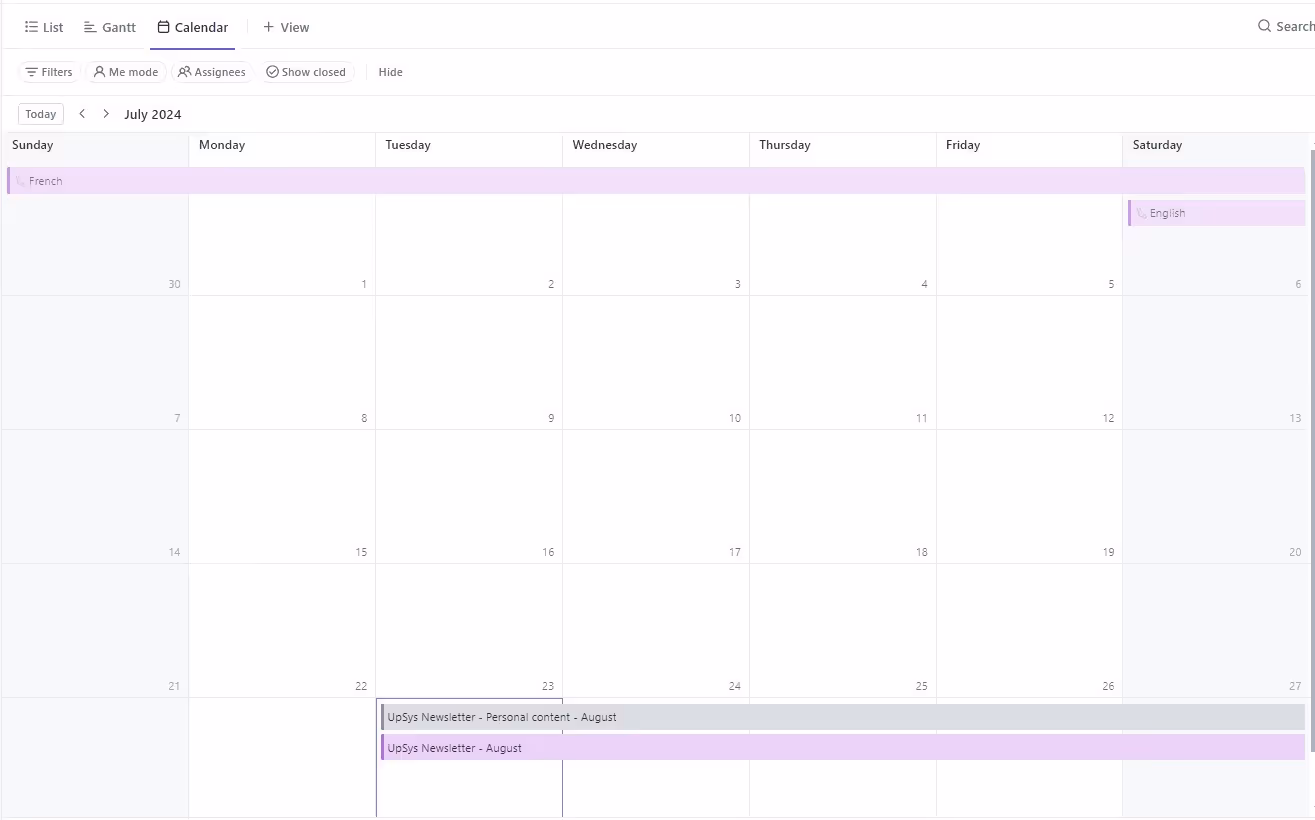This screenshot has height=820, width=1315.
Task: Open the Gantt view icon
Action: point(89,27)
